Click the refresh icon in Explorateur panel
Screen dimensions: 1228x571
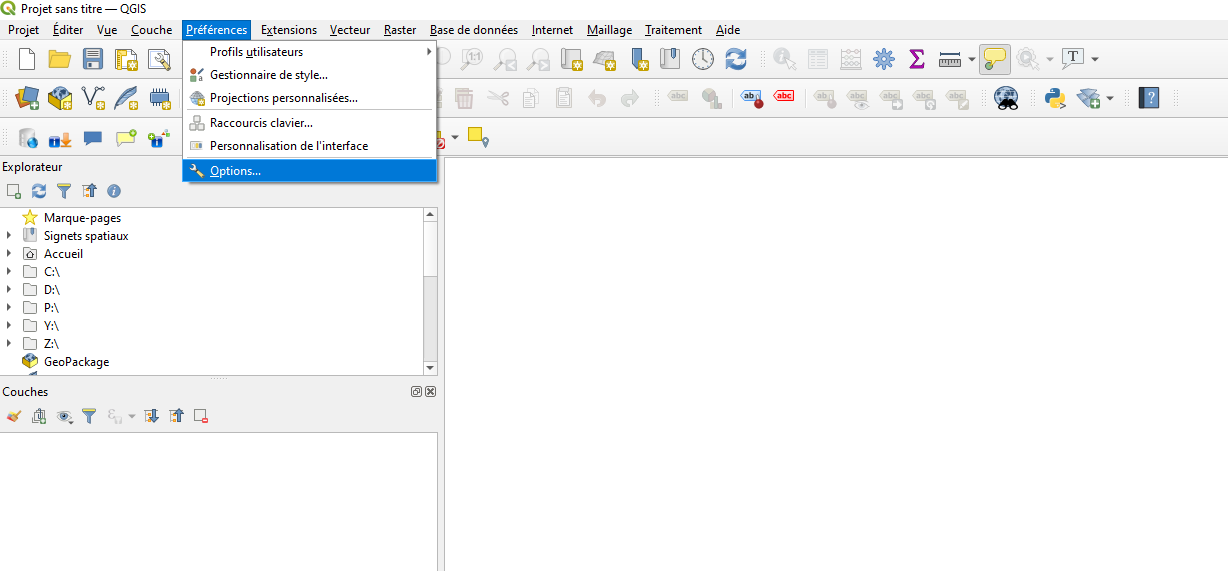(39, 190)
